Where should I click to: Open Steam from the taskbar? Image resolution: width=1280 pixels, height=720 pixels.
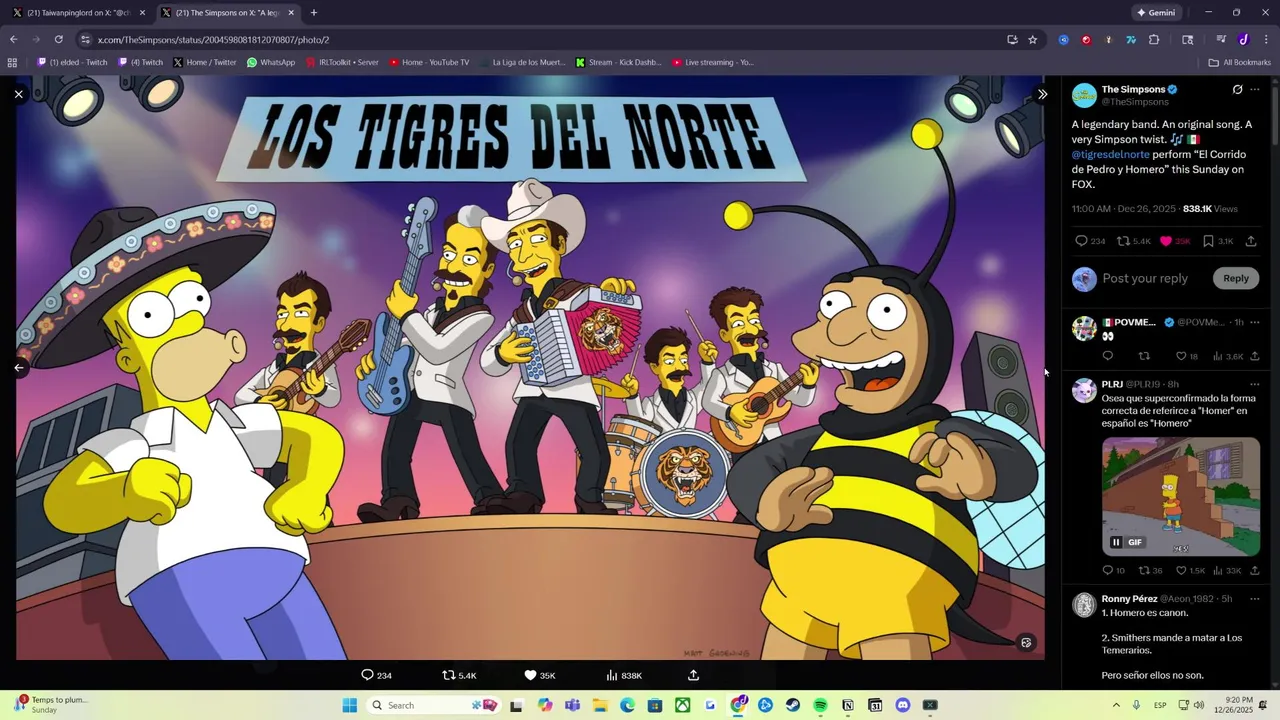pos(793,705)
